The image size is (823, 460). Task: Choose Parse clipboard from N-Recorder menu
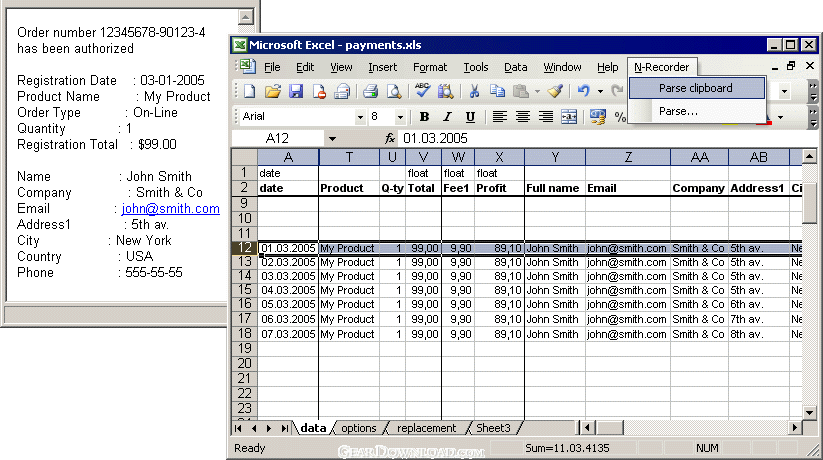[697, 88]
